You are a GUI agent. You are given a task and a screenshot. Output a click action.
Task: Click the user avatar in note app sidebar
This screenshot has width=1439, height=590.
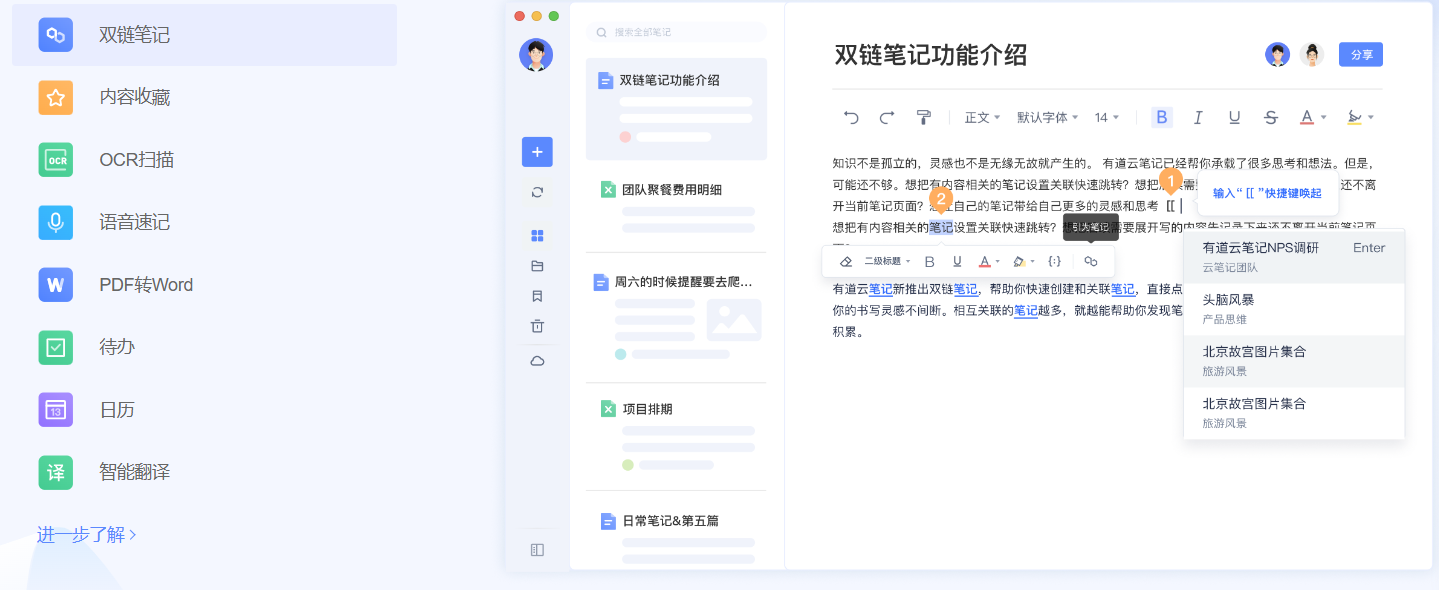pos(536,55)
